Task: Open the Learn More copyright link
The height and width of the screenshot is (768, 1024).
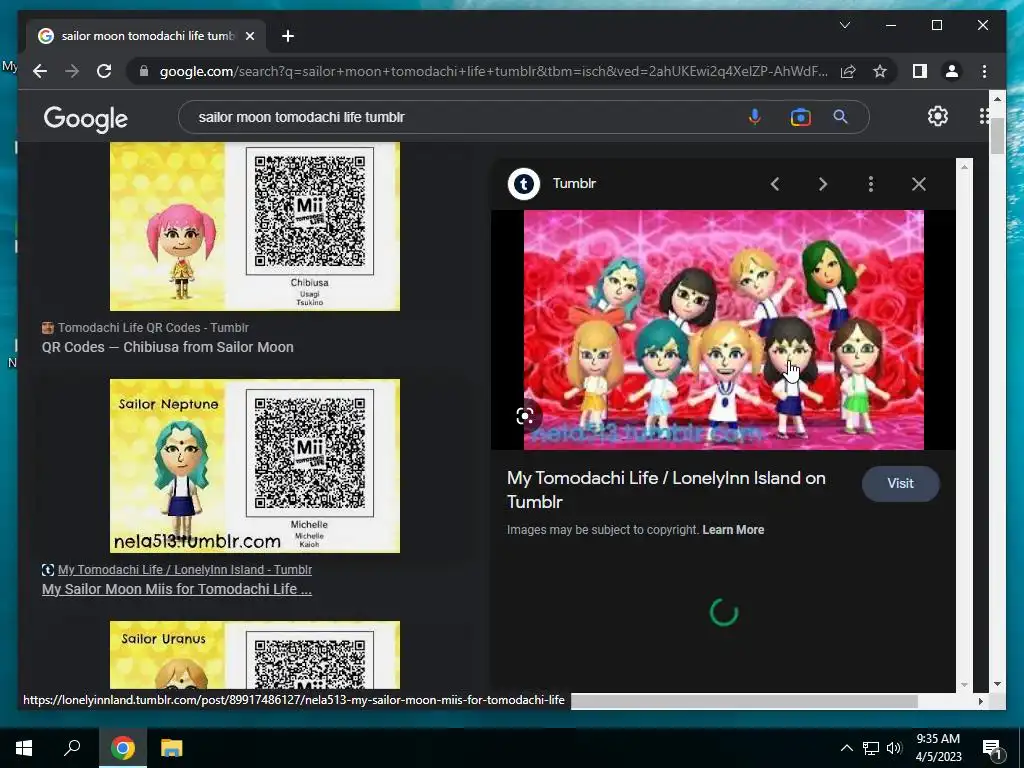Action: pos(733,530)
